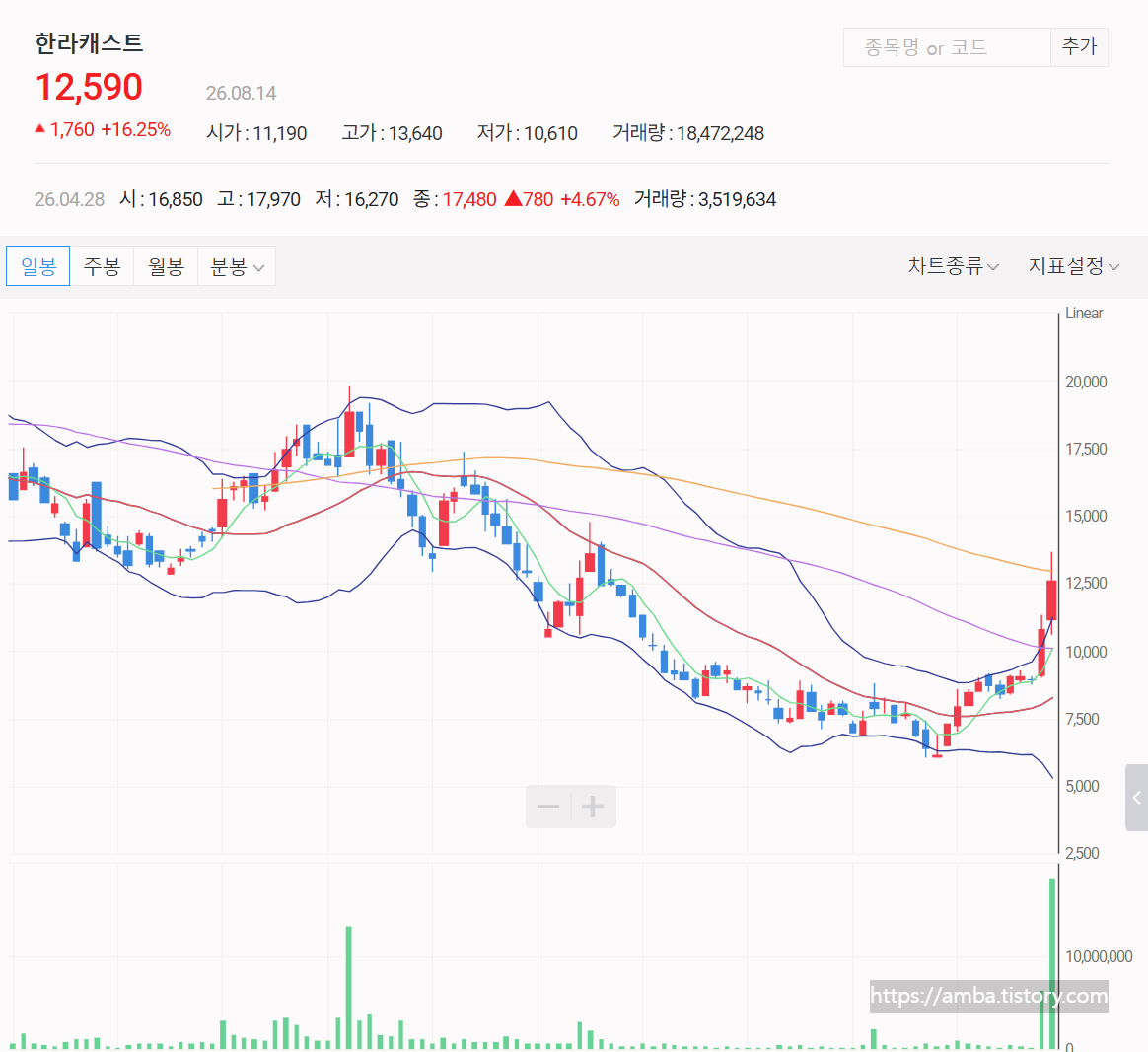
Task: Switch to the 주봉 weekly chart tab
Action: point(102,266)
